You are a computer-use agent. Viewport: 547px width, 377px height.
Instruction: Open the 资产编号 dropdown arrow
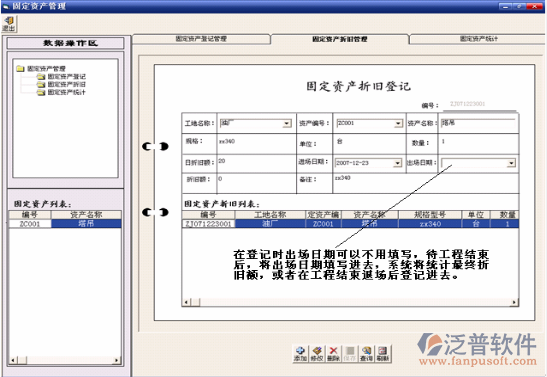pyautogui.click(x=398, y=123)
